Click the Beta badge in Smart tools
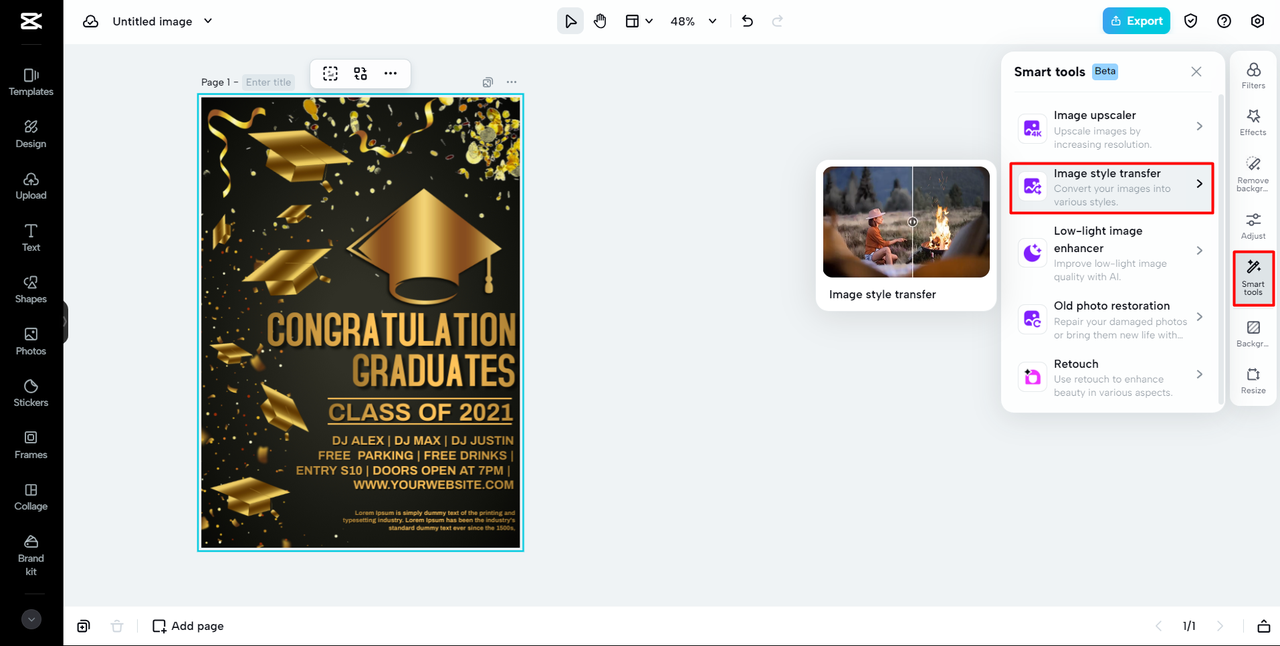This screenshot has height=646, width=1280. click(x=1105, y=71)
